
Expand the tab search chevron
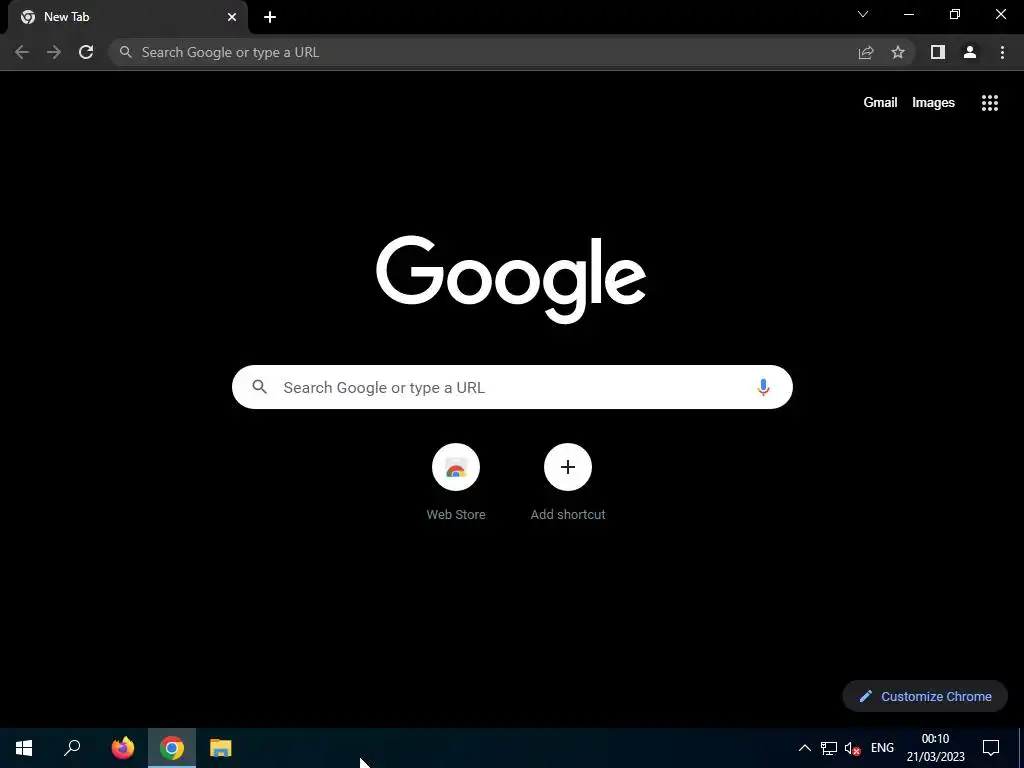coord(863,14)
